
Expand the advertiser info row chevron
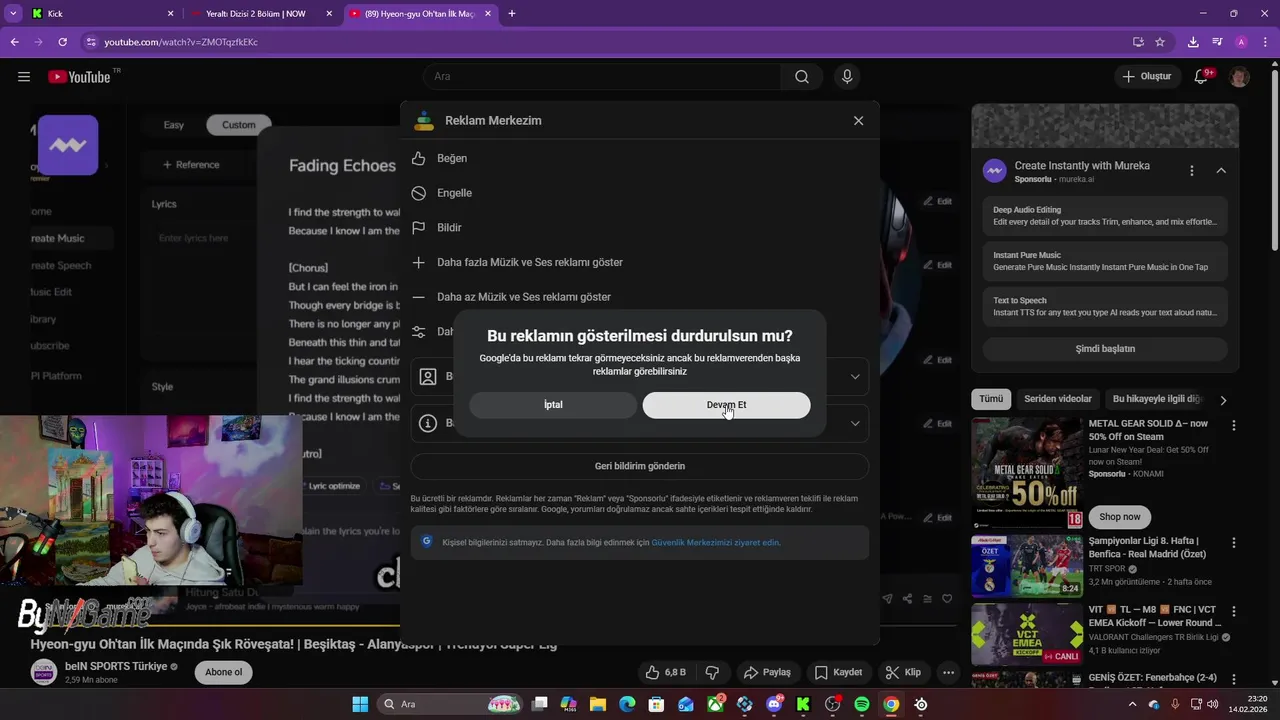tap(855, 377)
